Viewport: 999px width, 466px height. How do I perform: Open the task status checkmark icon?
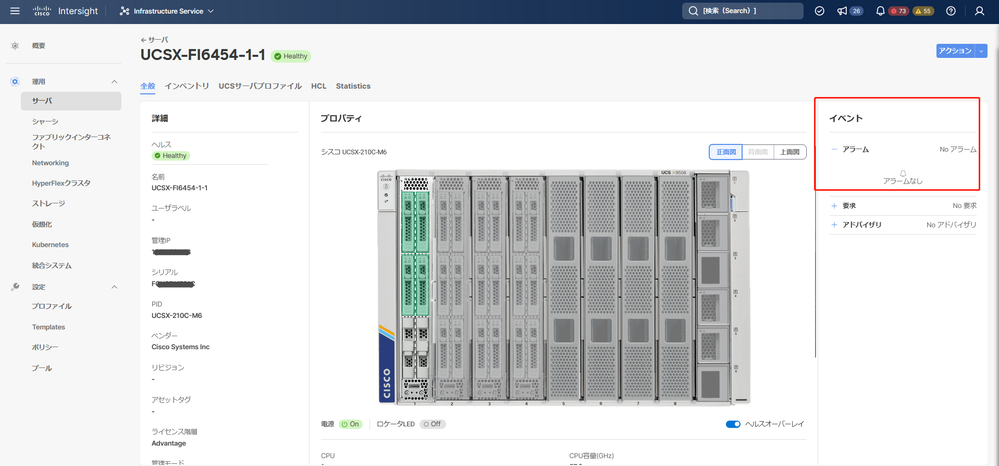pyautogui.click(x=820, y=11)
